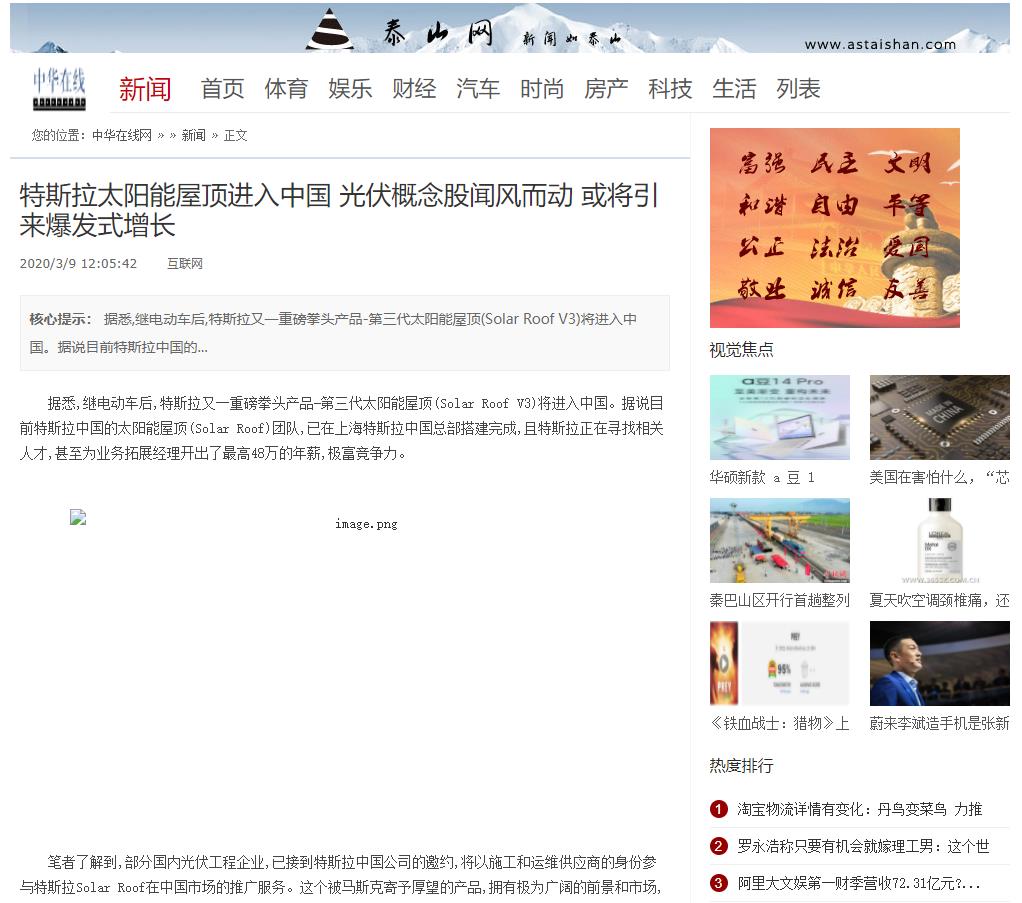The height and width of the screenshot is (903, 1022).
Task: Open the 财经 section
Action: point(414,89)
